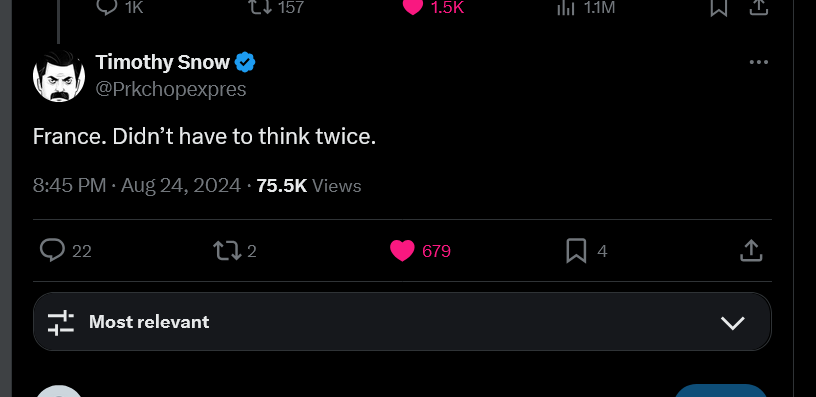Click the filter sliders icon beside Most relevant
The width and height of the screenshot is (816, 397).
(x=60, y=322)
